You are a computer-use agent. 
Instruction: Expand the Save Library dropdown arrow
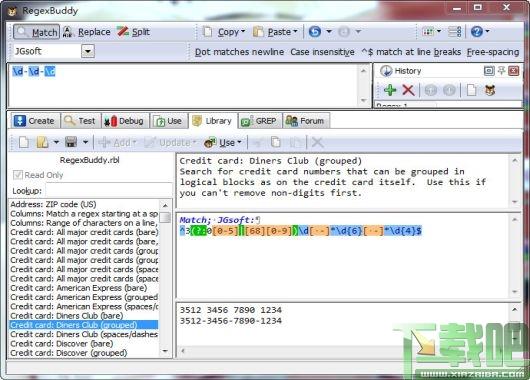86,143
